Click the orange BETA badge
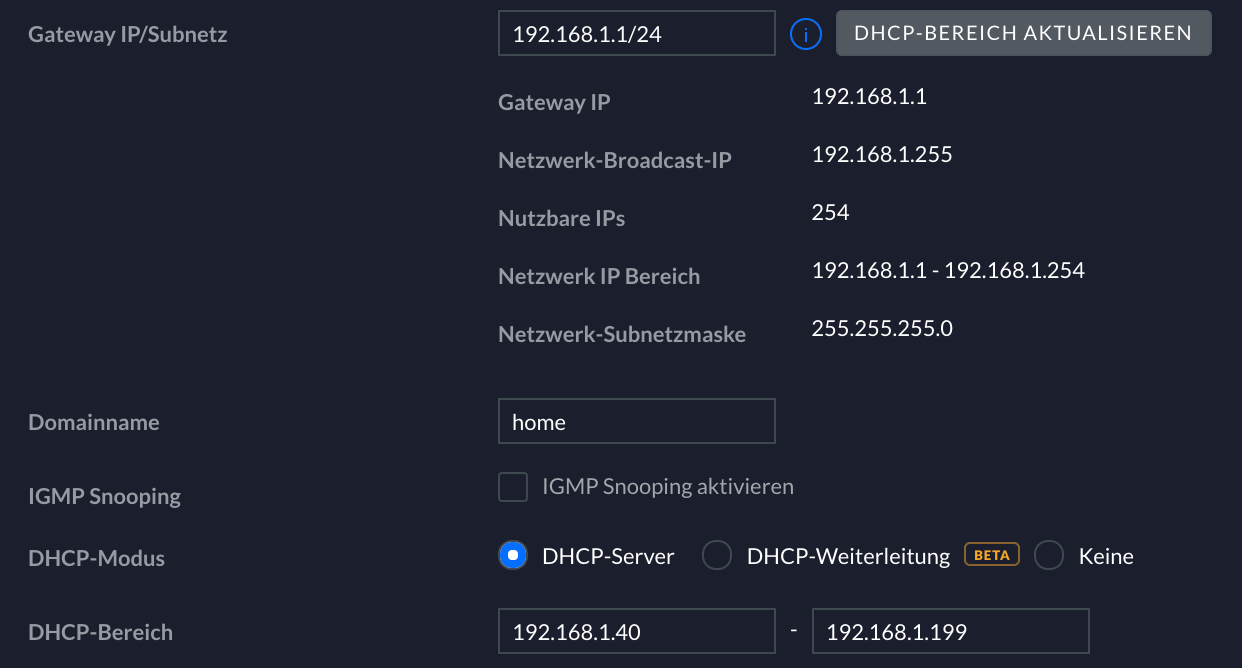This screenshot has height=668, width=1242. pos(992,555)
